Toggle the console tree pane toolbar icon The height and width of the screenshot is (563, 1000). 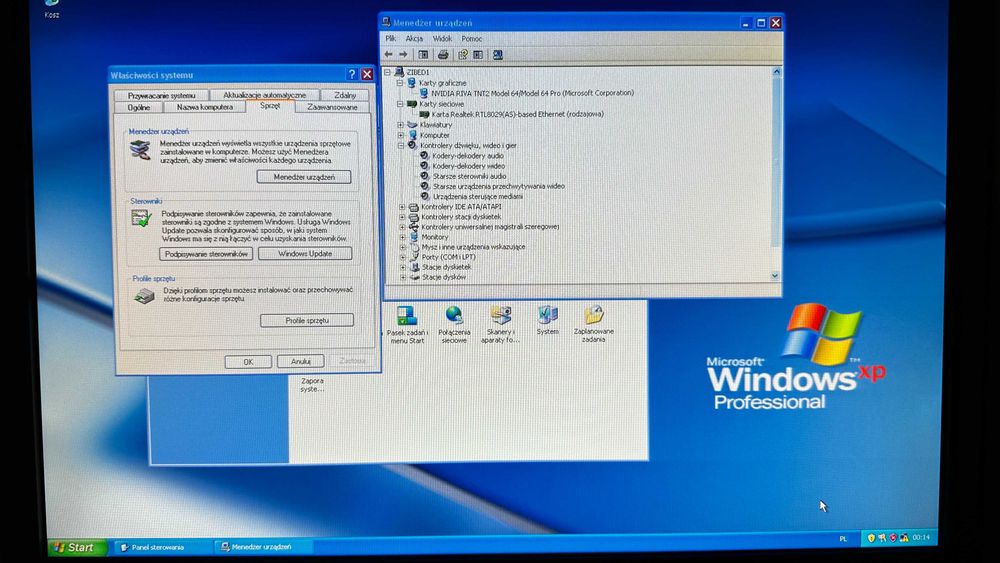coord(423,55)
